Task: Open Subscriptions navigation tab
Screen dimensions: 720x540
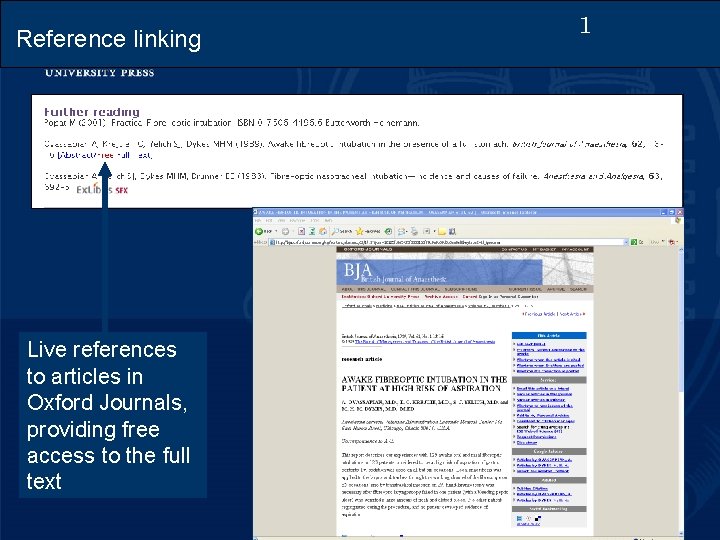Action: point(461,289)
